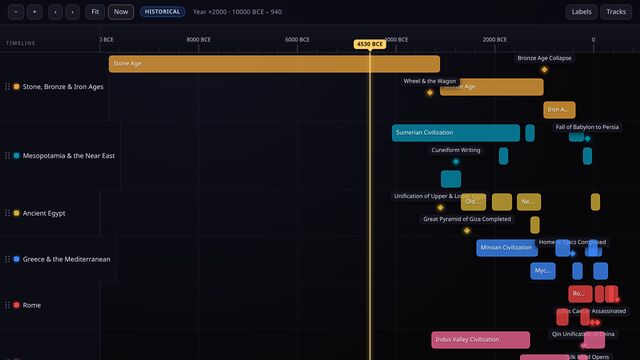The width and height of the screenshot is (640, 360).
Task: Jump to Now
Action: coord(121,12)
